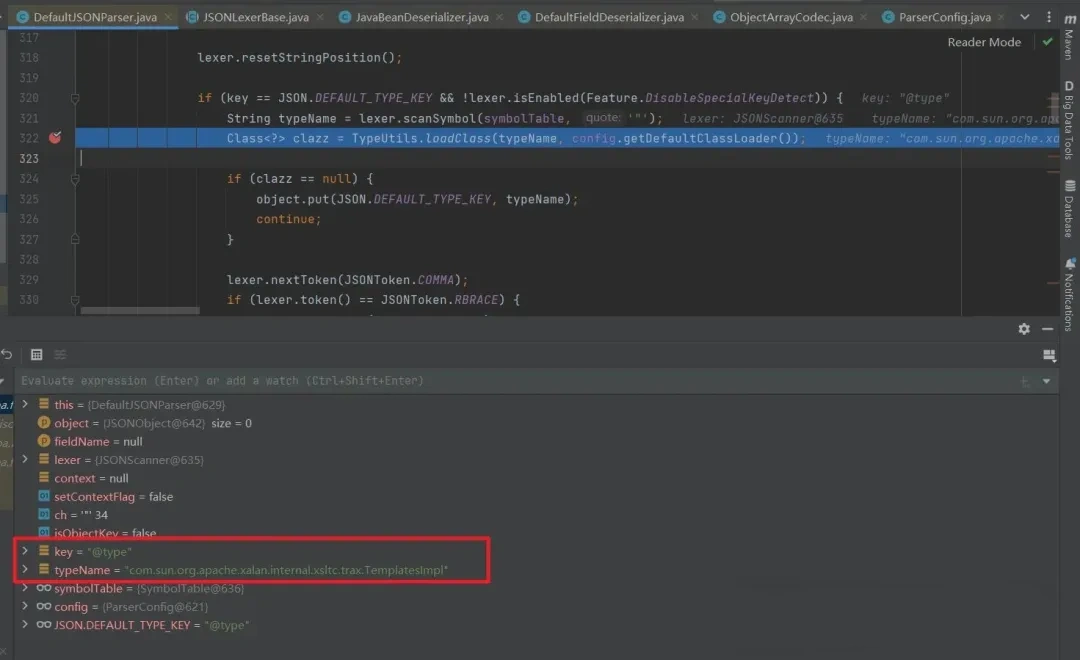This screenshot has width=1080, height=660.
Task: Click the green inspection checkmark
Action: pos(1048,42)
